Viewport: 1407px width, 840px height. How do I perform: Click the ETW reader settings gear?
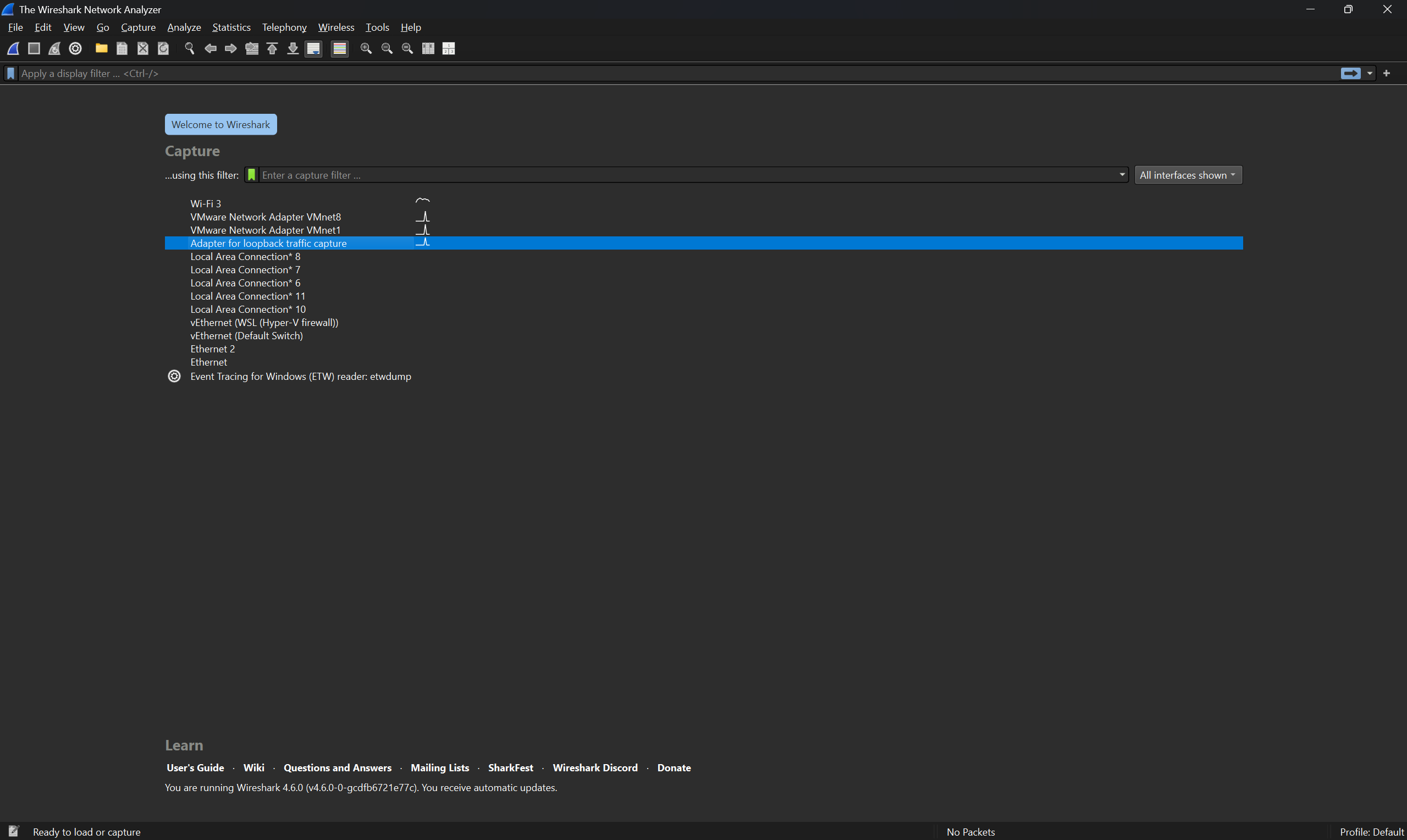[x=174, y=377]
